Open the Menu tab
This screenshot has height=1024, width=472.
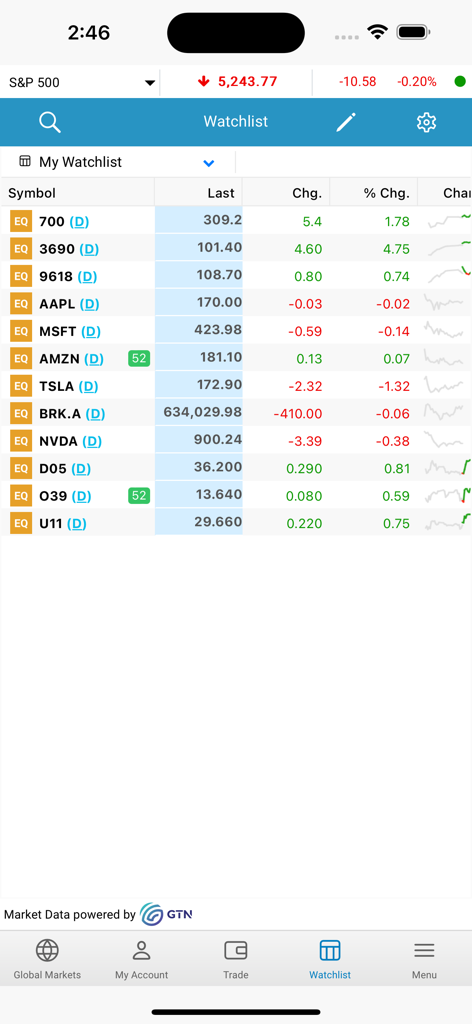tap(424, 959)
